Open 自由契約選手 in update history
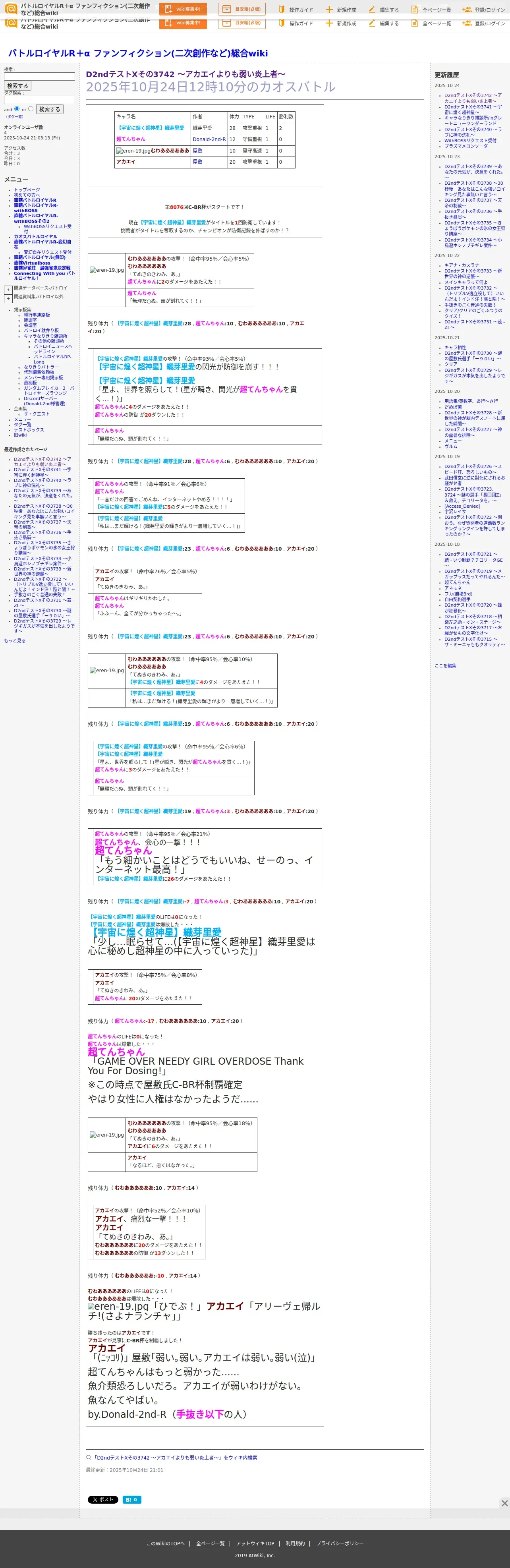The width and height of the screenshot is (510, 1568). (457, 599)
